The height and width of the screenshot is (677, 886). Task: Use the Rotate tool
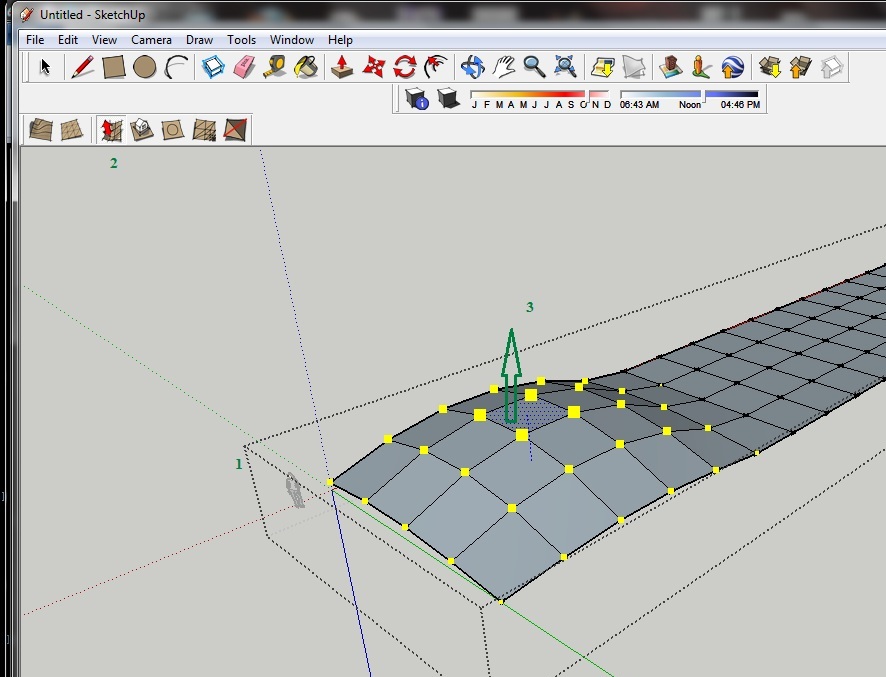coord(404,67)
